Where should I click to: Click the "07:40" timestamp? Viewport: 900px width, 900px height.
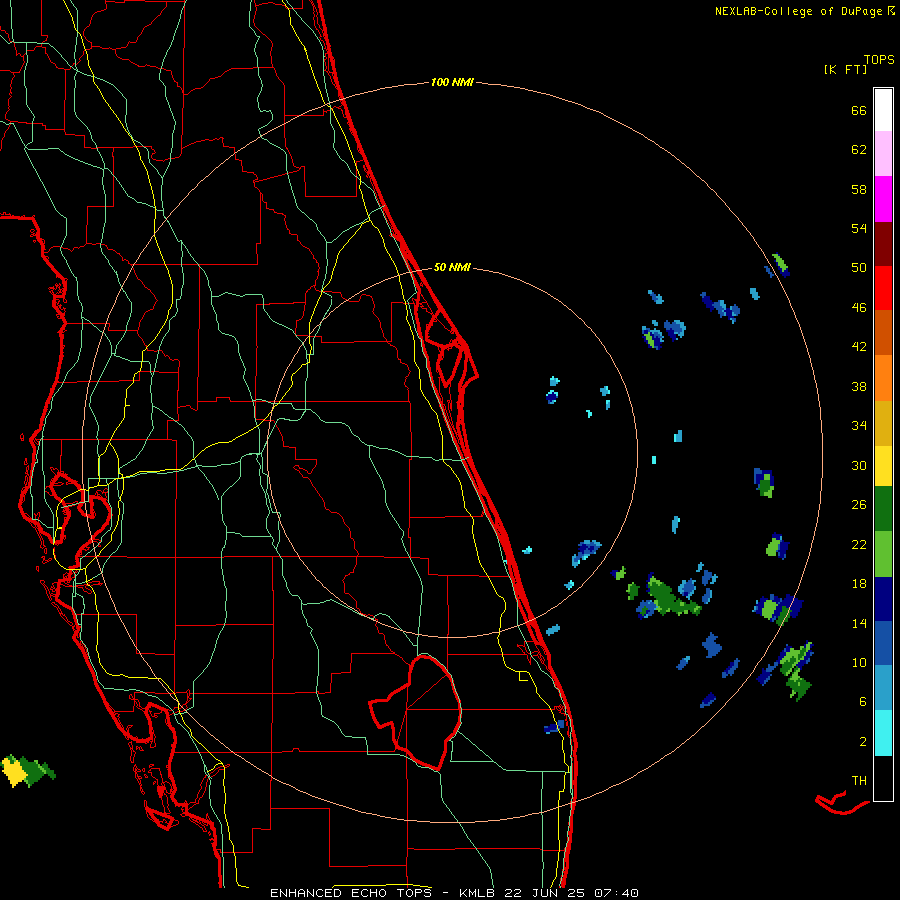click(x=616, y=893)
